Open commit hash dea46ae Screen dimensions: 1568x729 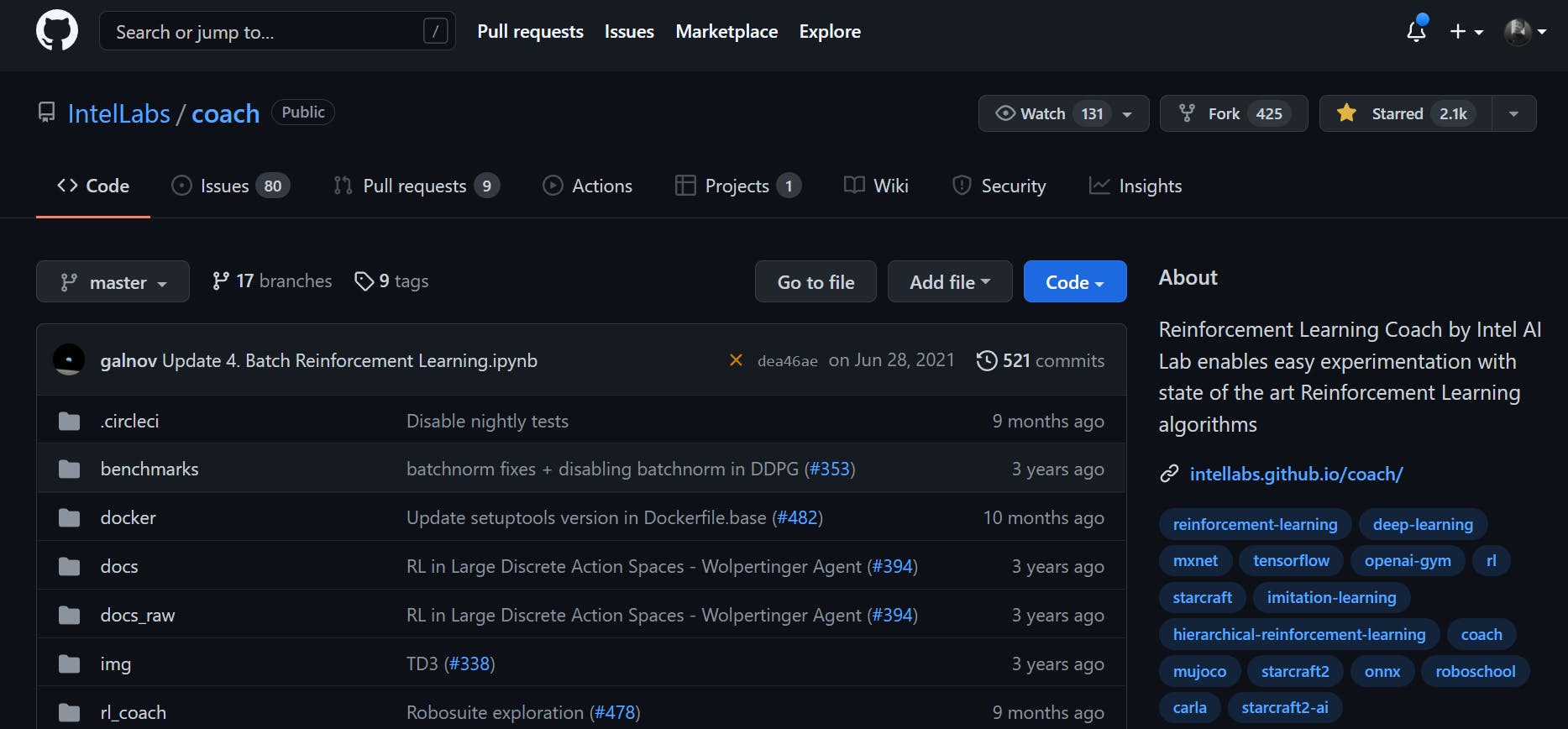pyautogui.click(x=788, y=361)
